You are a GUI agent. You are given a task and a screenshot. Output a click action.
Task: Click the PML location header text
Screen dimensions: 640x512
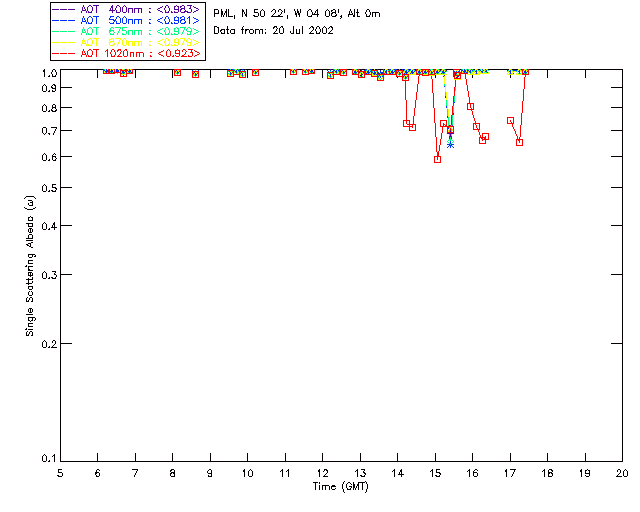tap(297, 14)
